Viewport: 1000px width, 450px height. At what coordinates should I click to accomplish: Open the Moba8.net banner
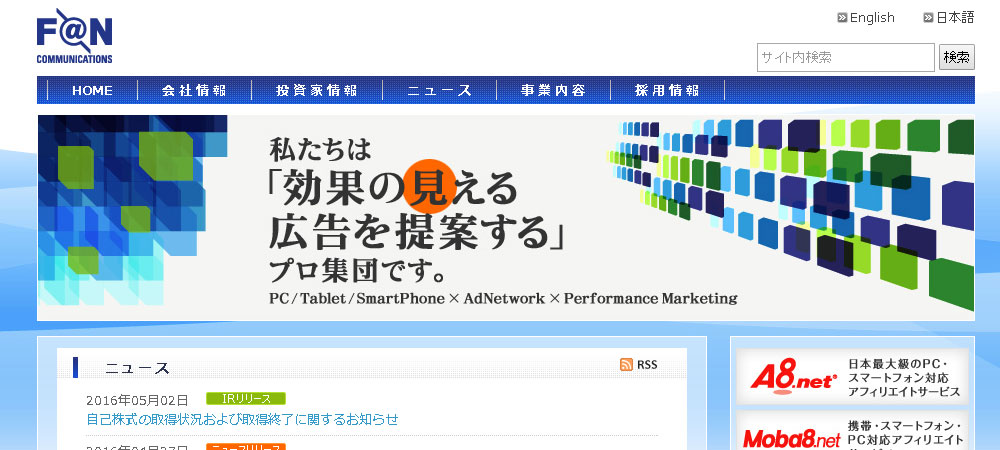coord(852,431)
